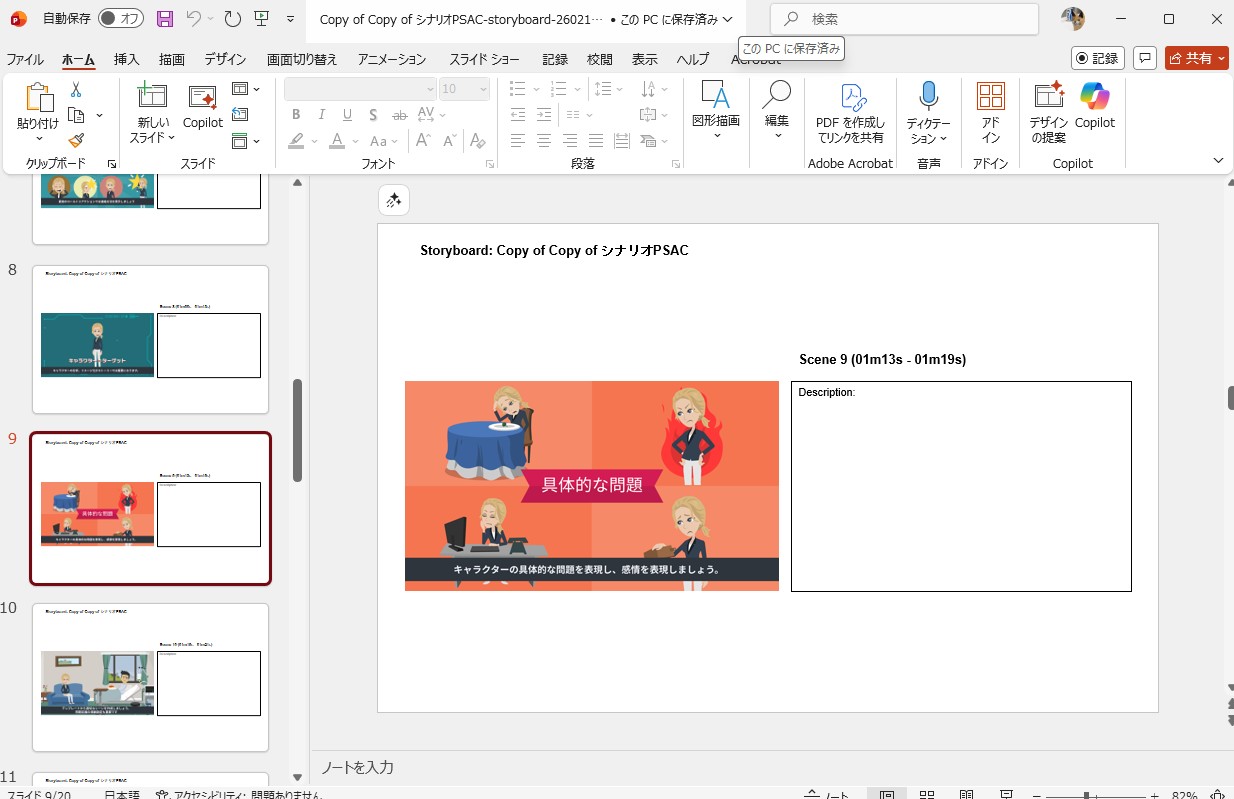1234x799 pixels.
Task: Collapse the ribbon with chevron
Action: 1218,161
